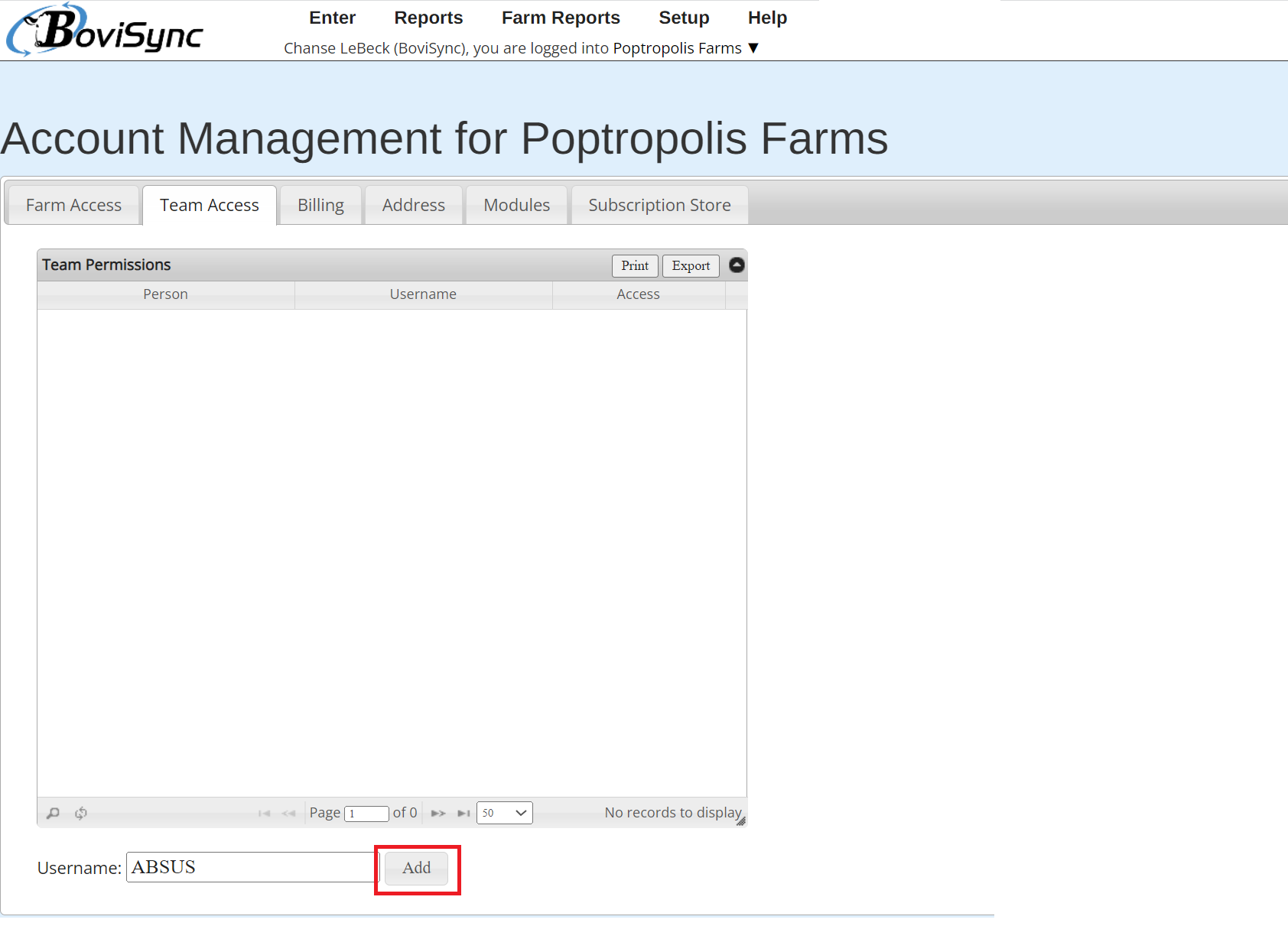Open the Subscription Store tab
The image size is (1288, 939).
(x=659, y=205)
